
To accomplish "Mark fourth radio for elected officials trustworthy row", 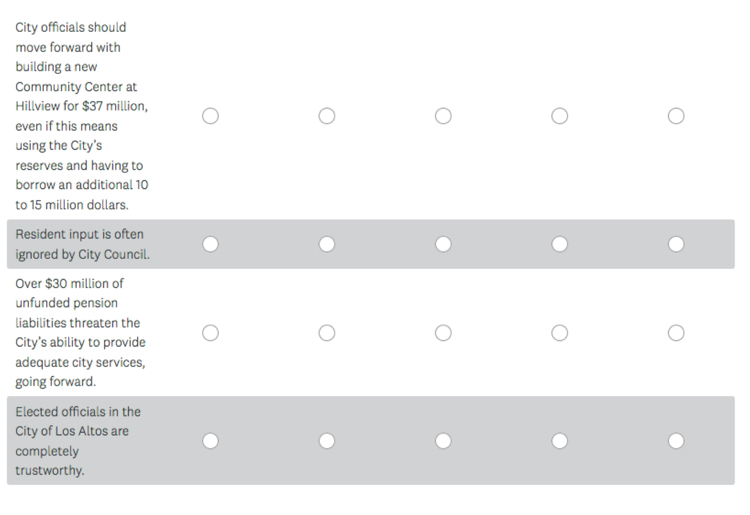I will pos(560,441).
